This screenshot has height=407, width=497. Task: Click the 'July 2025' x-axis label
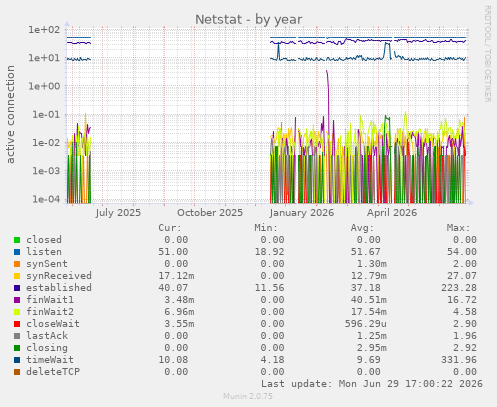click(x=118, y=213)
